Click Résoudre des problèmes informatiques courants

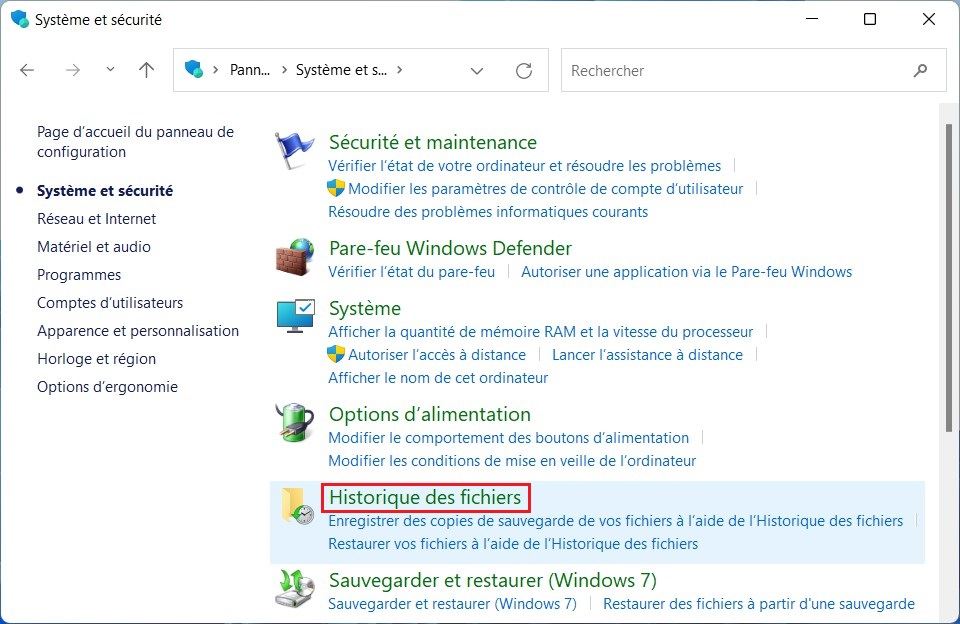click(488, 212)
